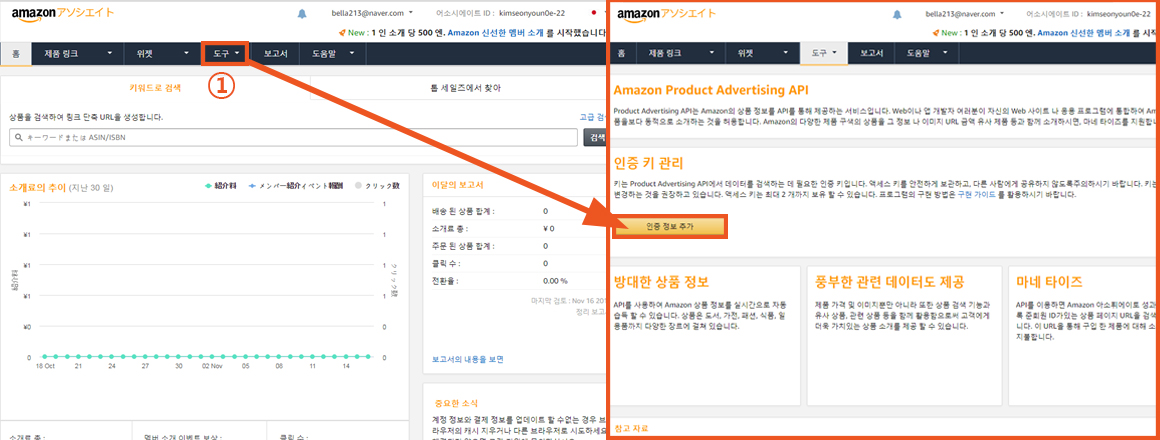Open 도구 menu in right page
The height and width of the screenshot is (440, 1160).
824,53
